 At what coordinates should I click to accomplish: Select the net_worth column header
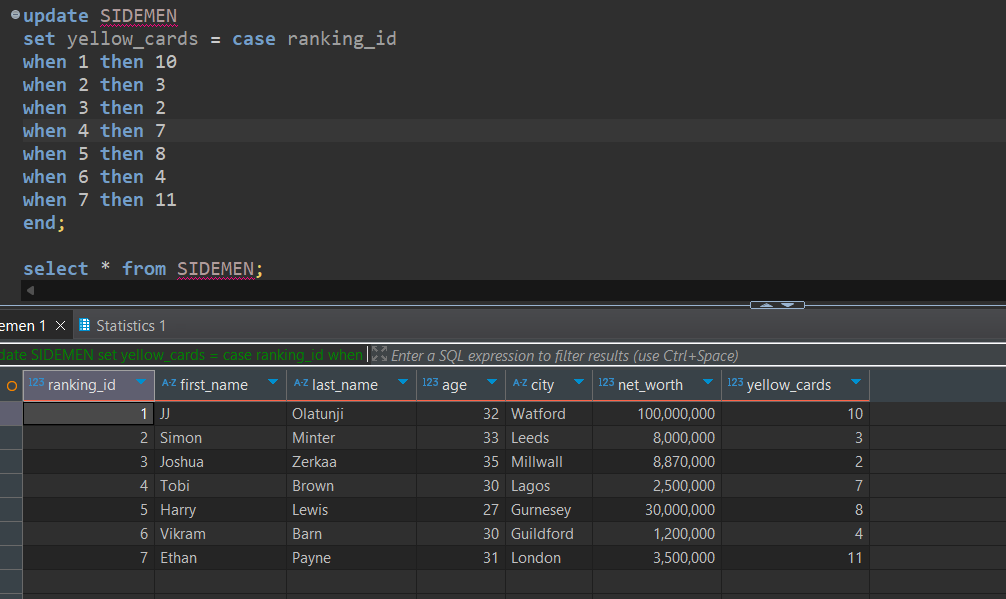(x=657, y=385)
